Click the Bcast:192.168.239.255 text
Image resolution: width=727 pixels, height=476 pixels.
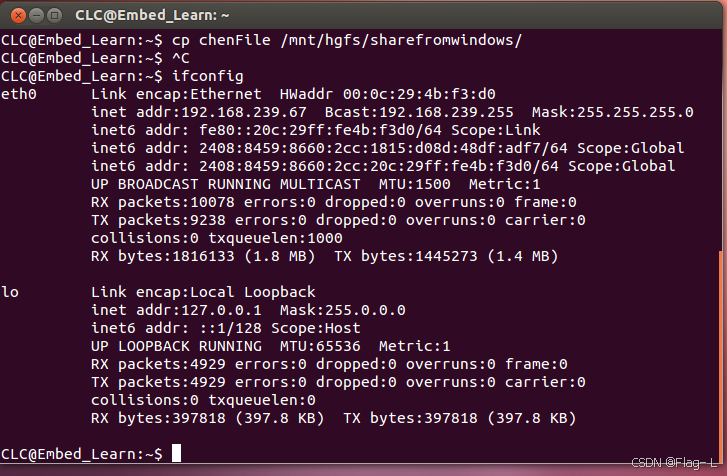coord(419,112)
